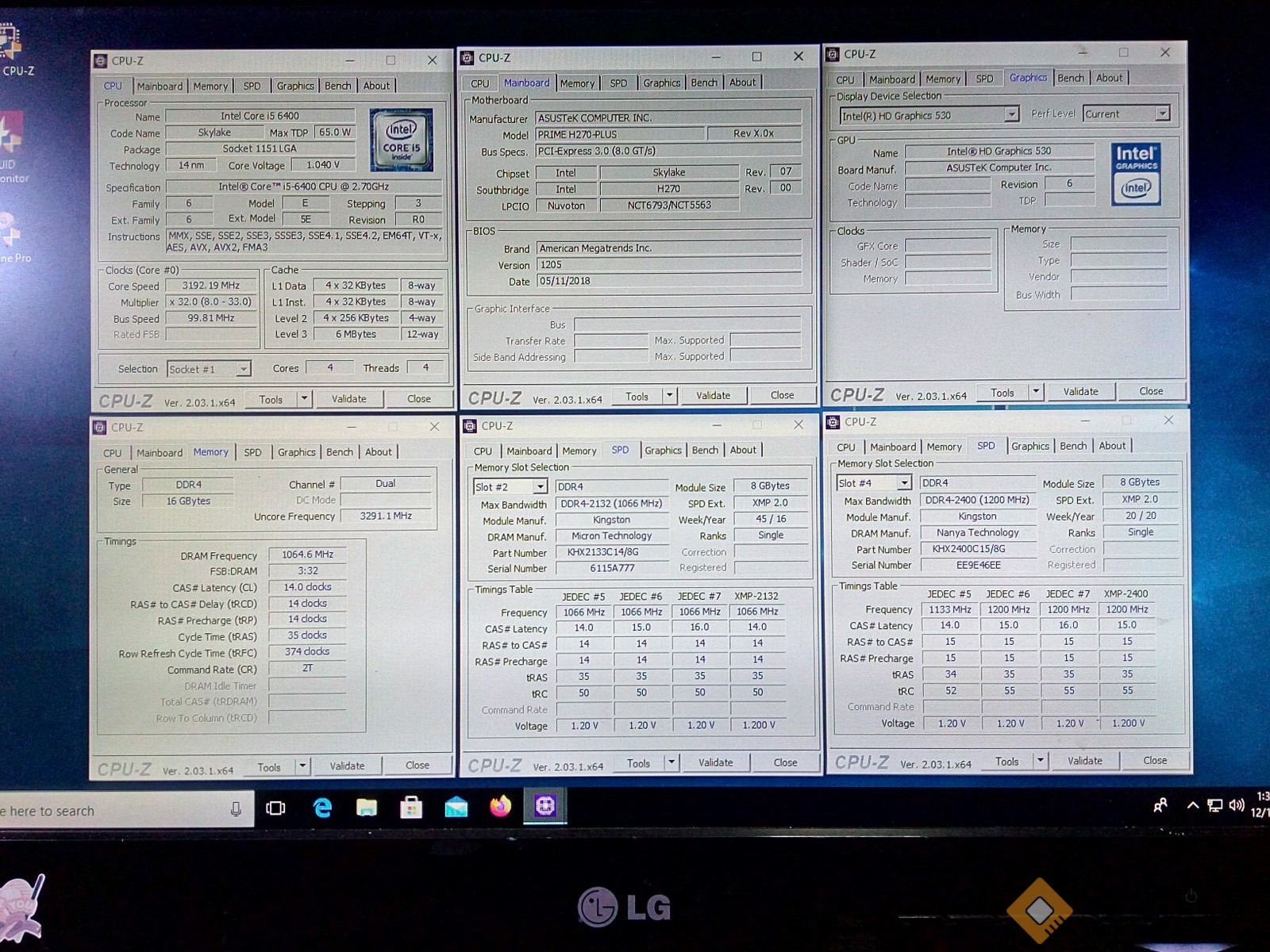Click title-bar icon of Mainboard CPU-Z window
This screenshot has height=952, width=1270.
468,58
